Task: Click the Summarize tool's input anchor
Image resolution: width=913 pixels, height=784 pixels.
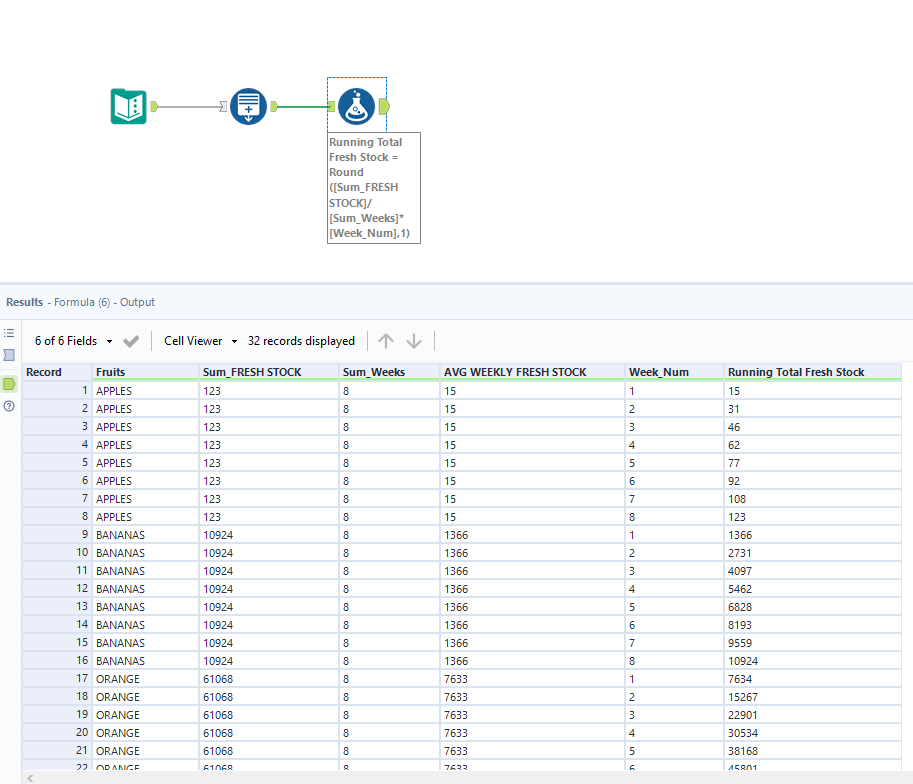Action: click(224, 105)
